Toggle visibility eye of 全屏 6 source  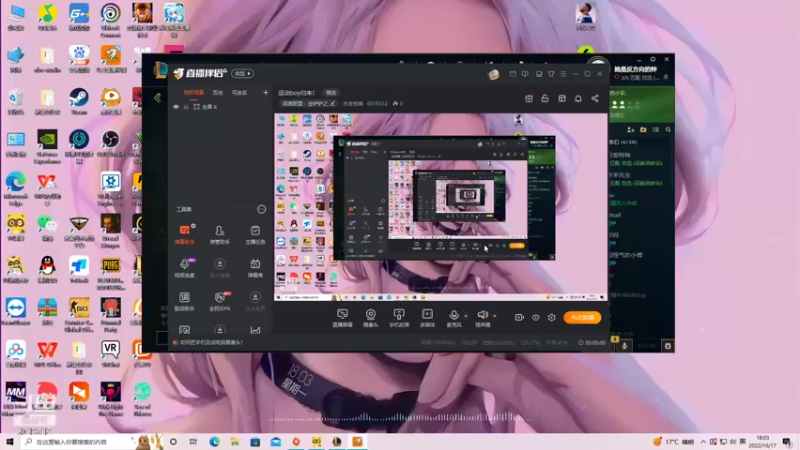pos(176,107)
